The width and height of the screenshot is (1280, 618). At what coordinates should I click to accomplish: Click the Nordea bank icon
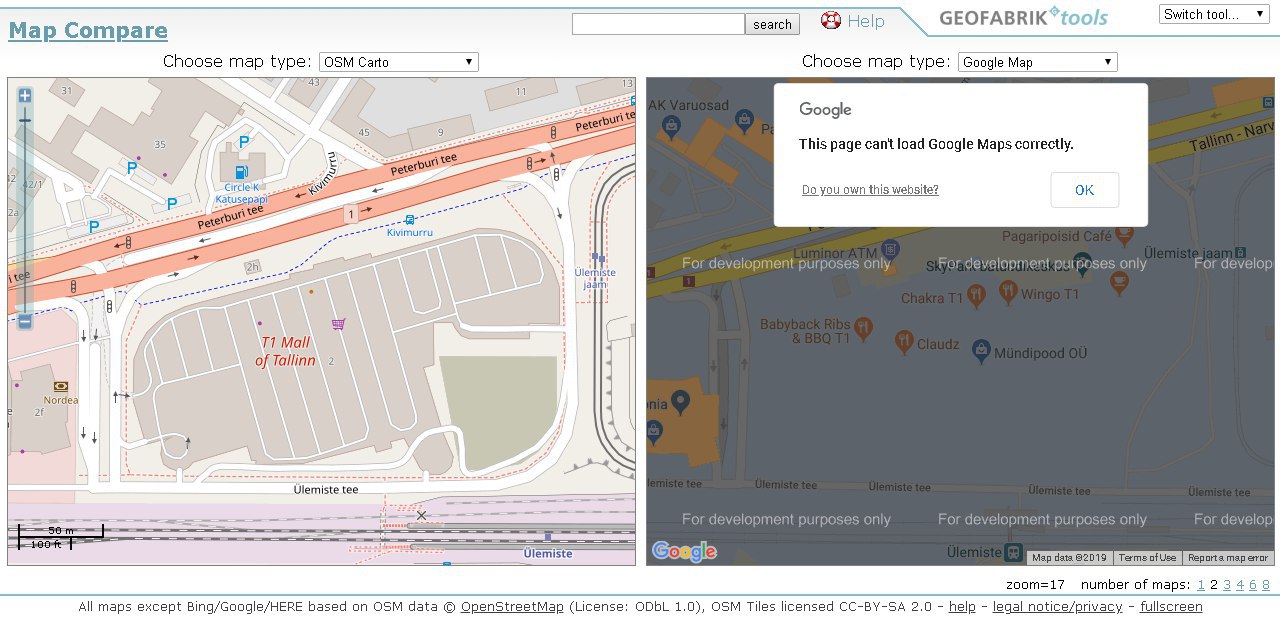(x=61, y=386)
